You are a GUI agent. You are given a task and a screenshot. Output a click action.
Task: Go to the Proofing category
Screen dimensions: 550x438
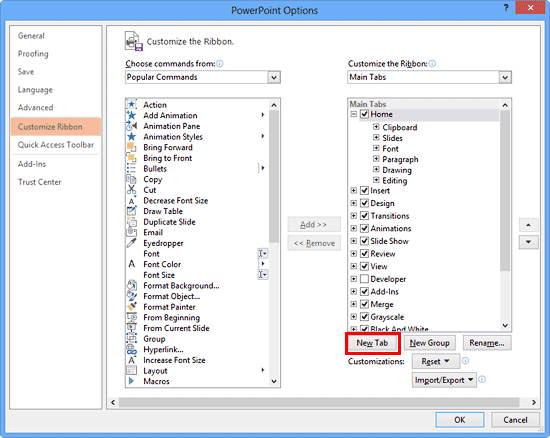[x=33, y=54]
